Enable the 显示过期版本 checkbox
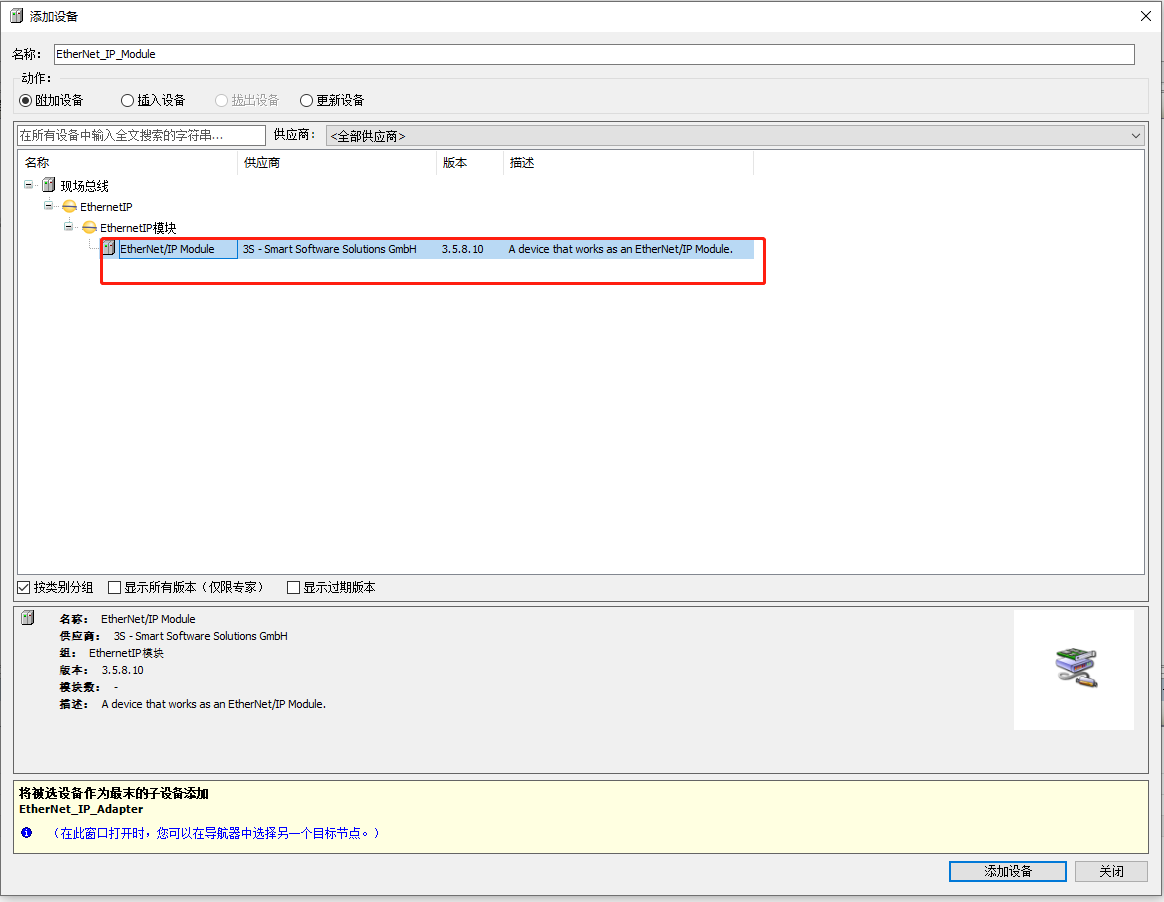Screen dimensions: 1164x902 (293, 587)
